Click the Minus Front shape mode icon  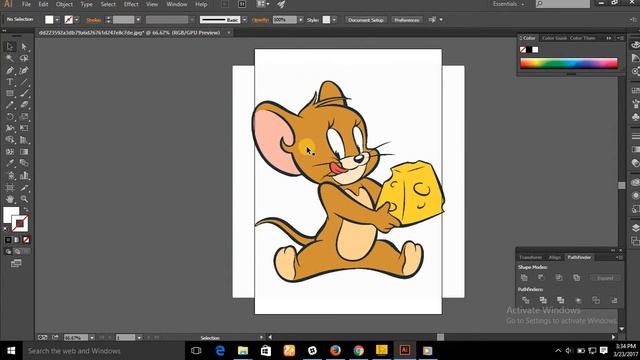542,278
